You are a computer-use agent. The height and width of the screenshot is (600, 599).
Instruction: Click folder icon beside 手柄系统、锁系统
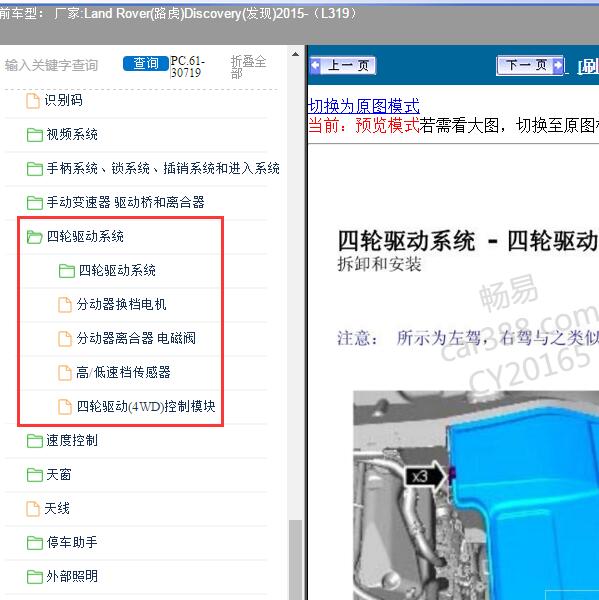tap(35, 169)
